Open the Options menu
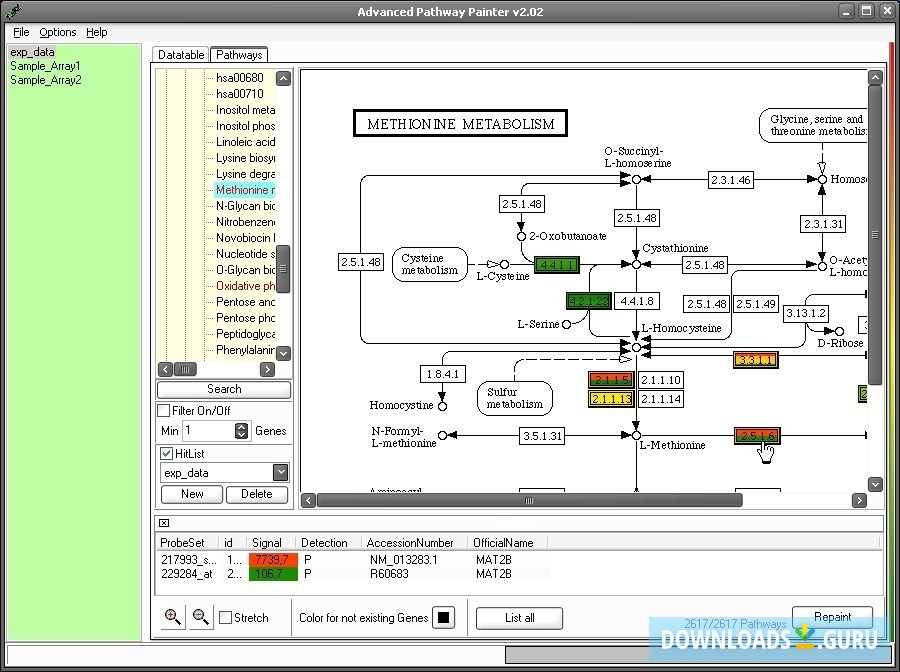This screenshot has height=672, width=900. (x=57, y=32)
